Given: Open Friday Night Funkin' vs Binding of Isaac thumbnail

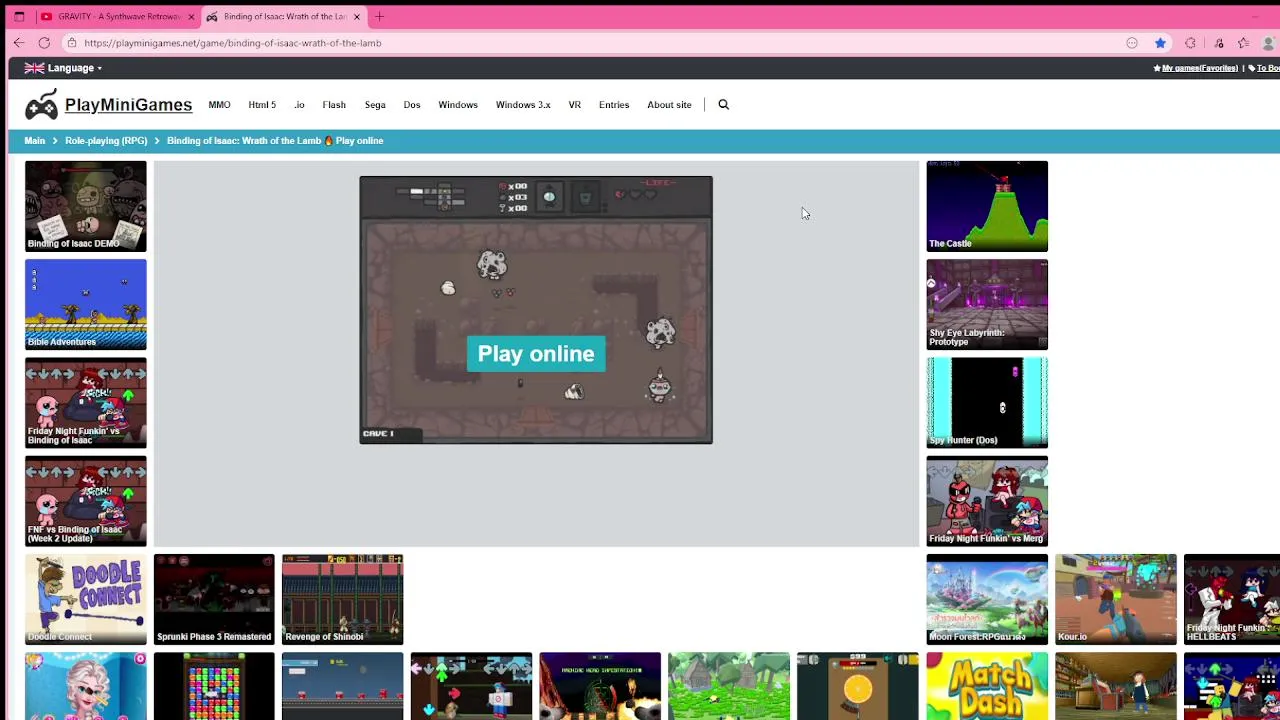Looking at the screenshot, I should tap(86, 403).
